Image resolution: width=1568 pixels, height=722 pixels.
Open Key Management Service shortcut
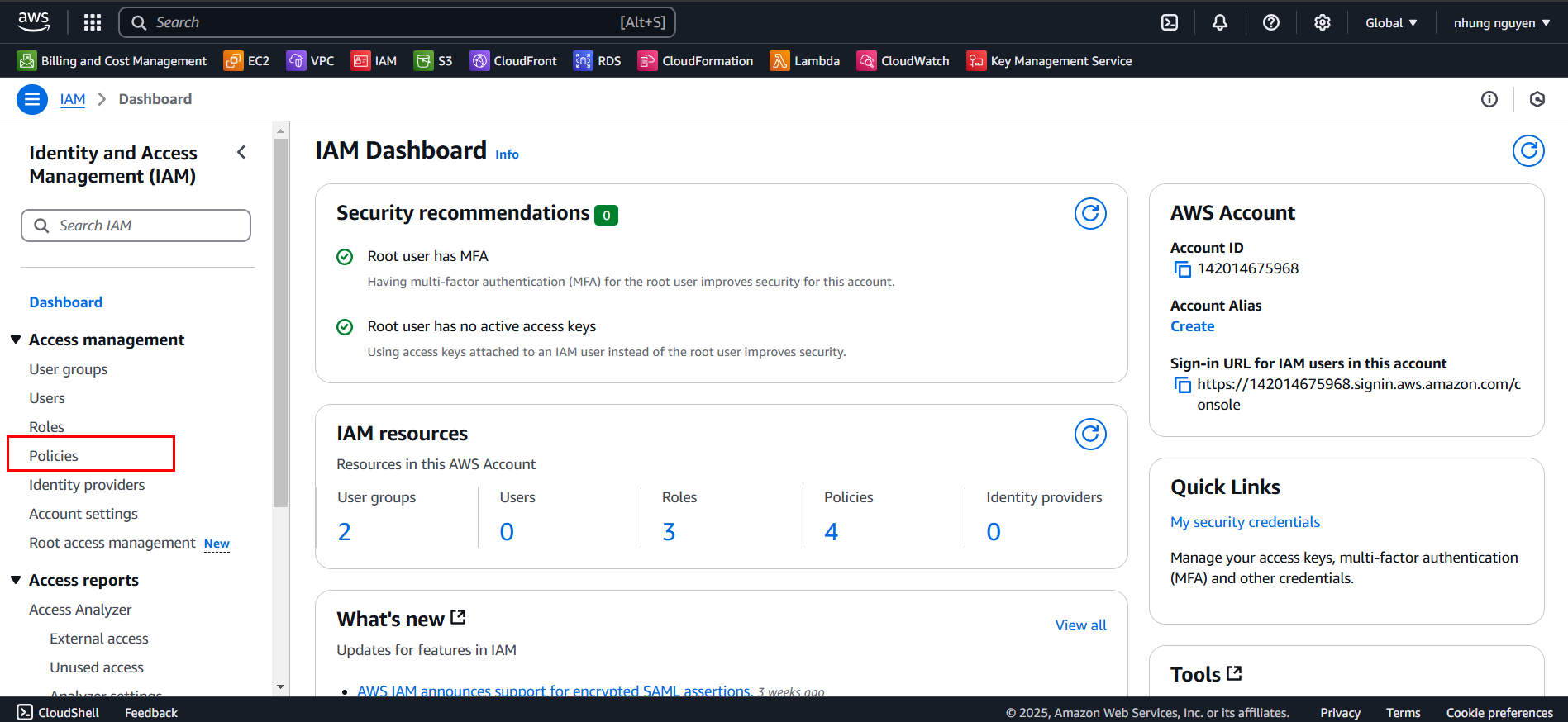[1049, 60]
